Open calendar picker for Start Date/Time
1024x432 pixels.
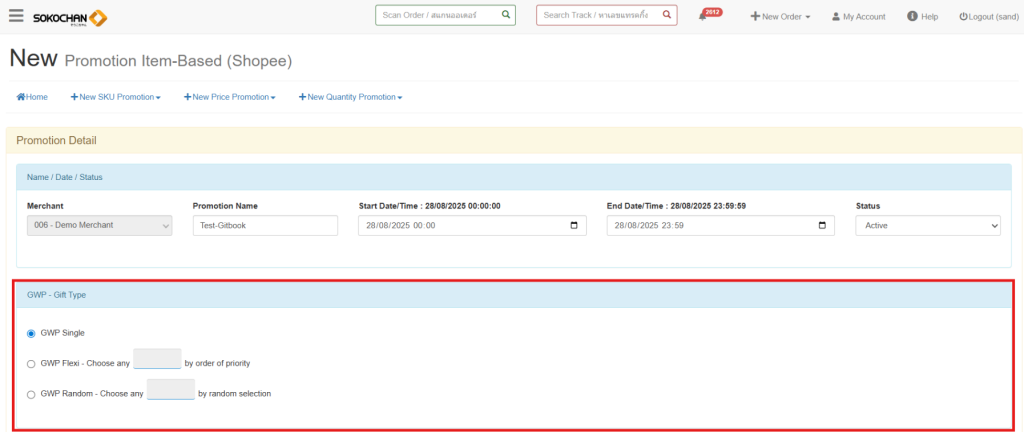point(574,226)
